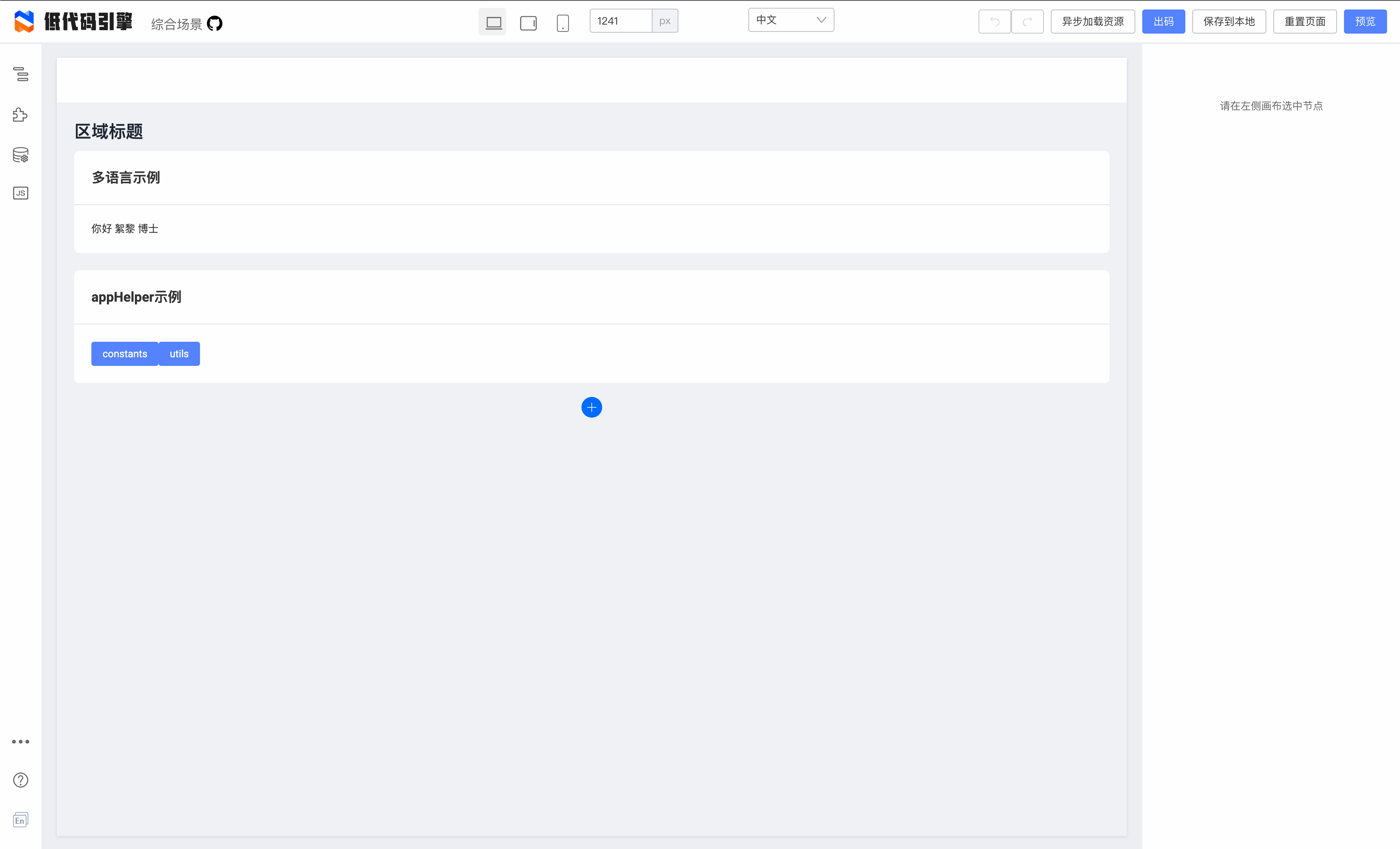Open the component library puzzle icon

(20, 115)
